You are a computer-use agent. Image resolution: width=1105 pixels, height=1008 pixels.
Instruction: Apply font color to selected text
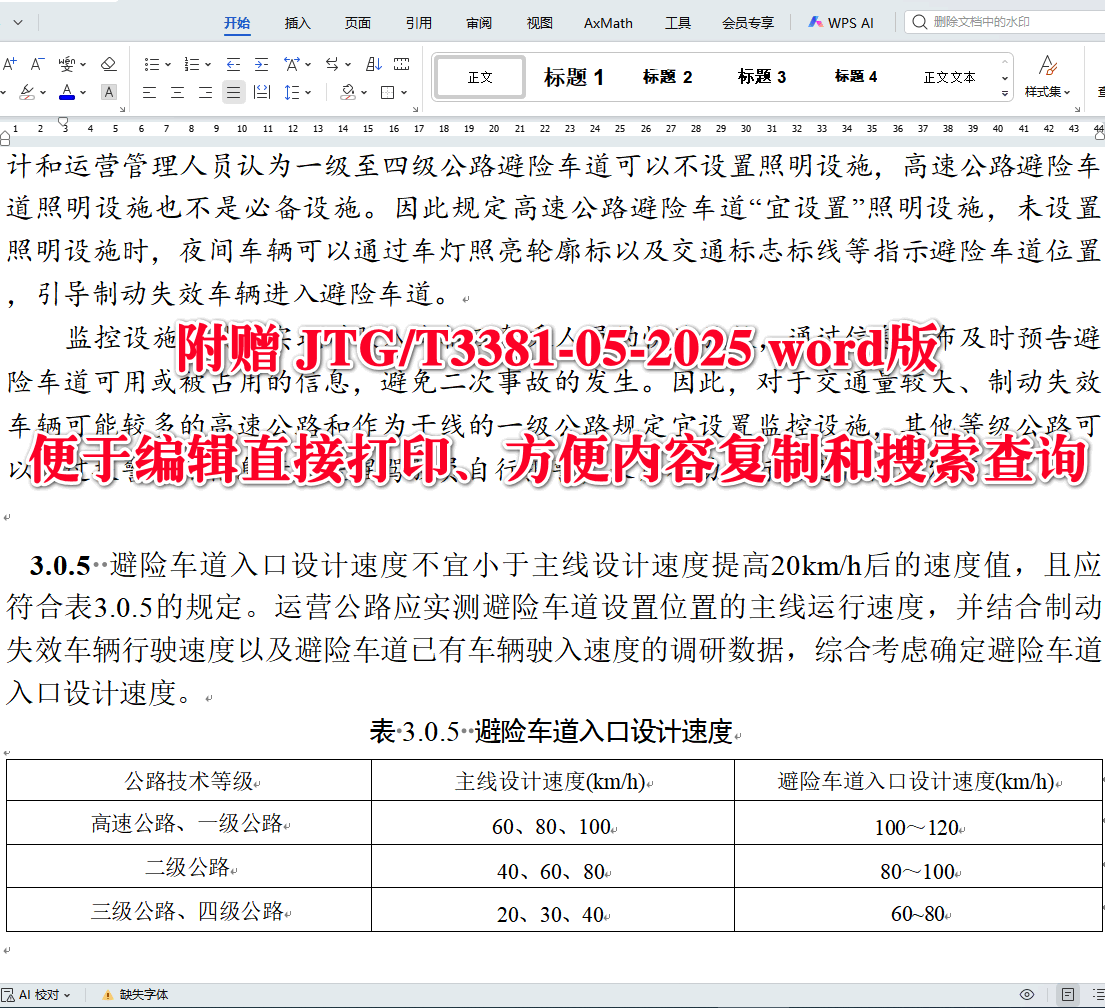[67, 93]
